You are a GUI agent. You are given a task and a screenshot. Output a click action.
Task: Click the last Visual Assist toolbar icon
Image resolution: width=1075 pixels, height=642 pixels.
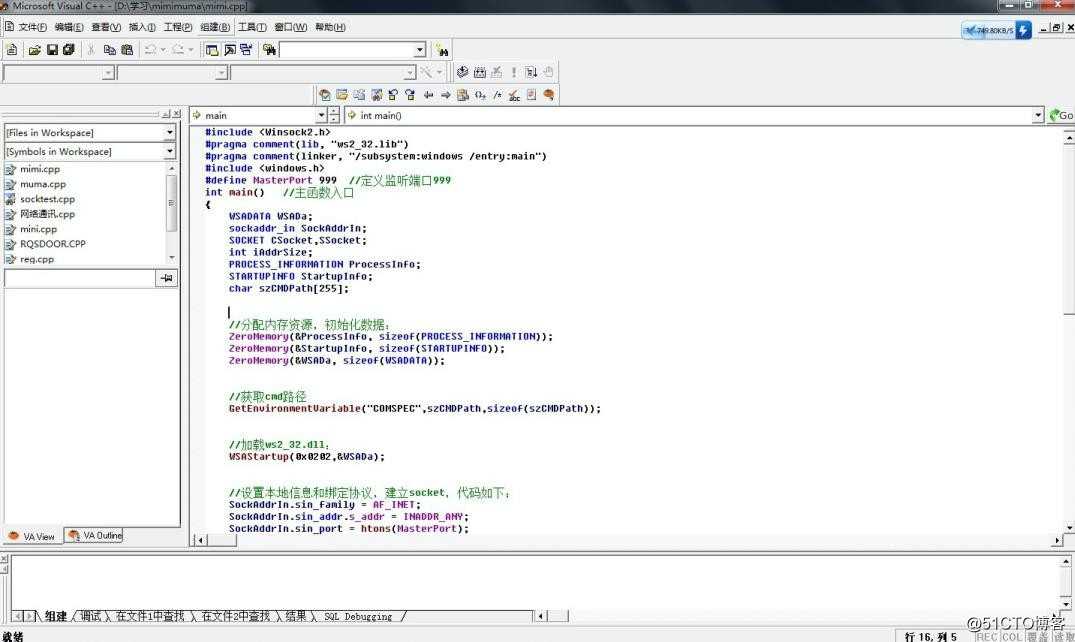pos(548,95)
